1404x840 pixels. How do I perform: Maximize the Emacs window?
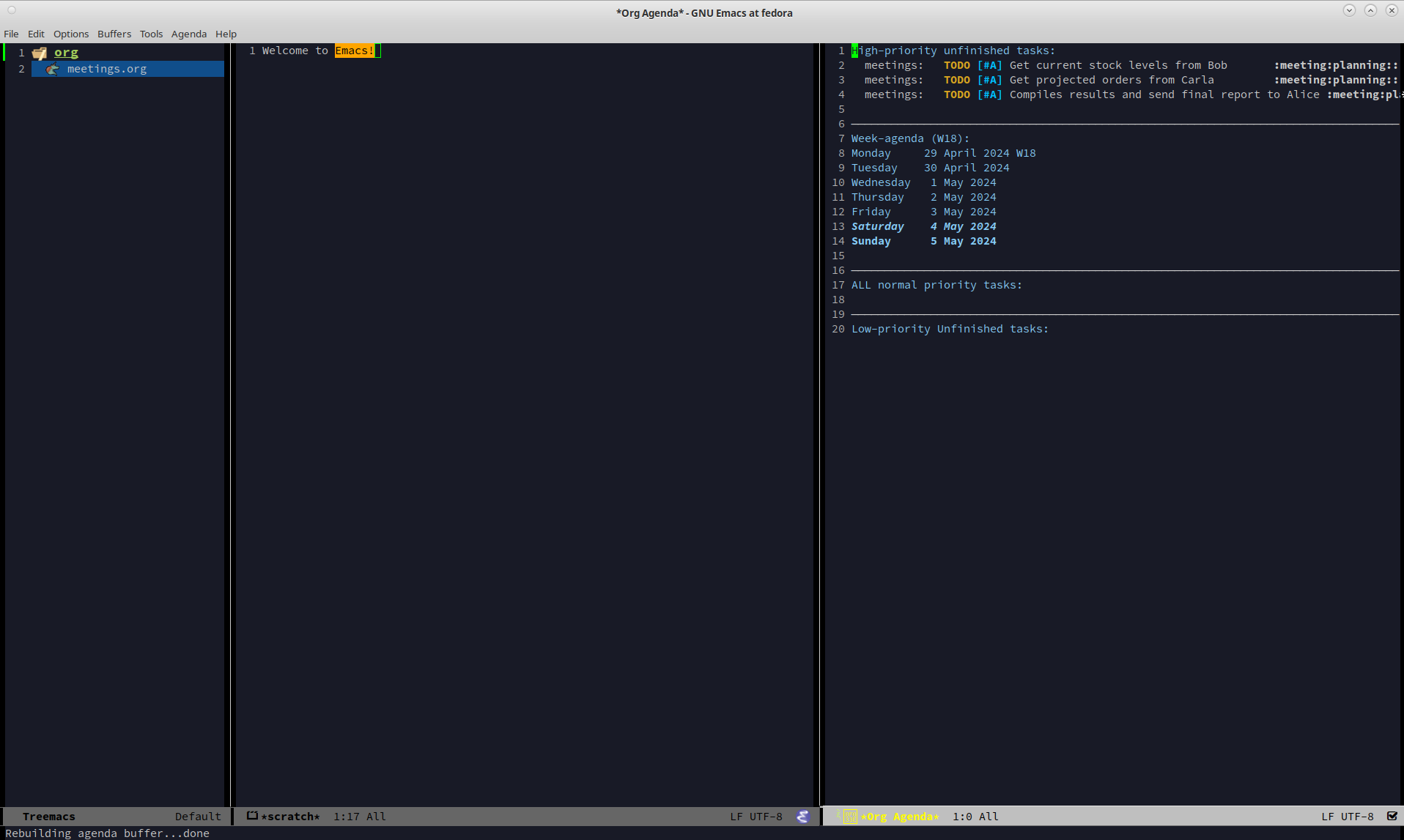point(1370,10)
